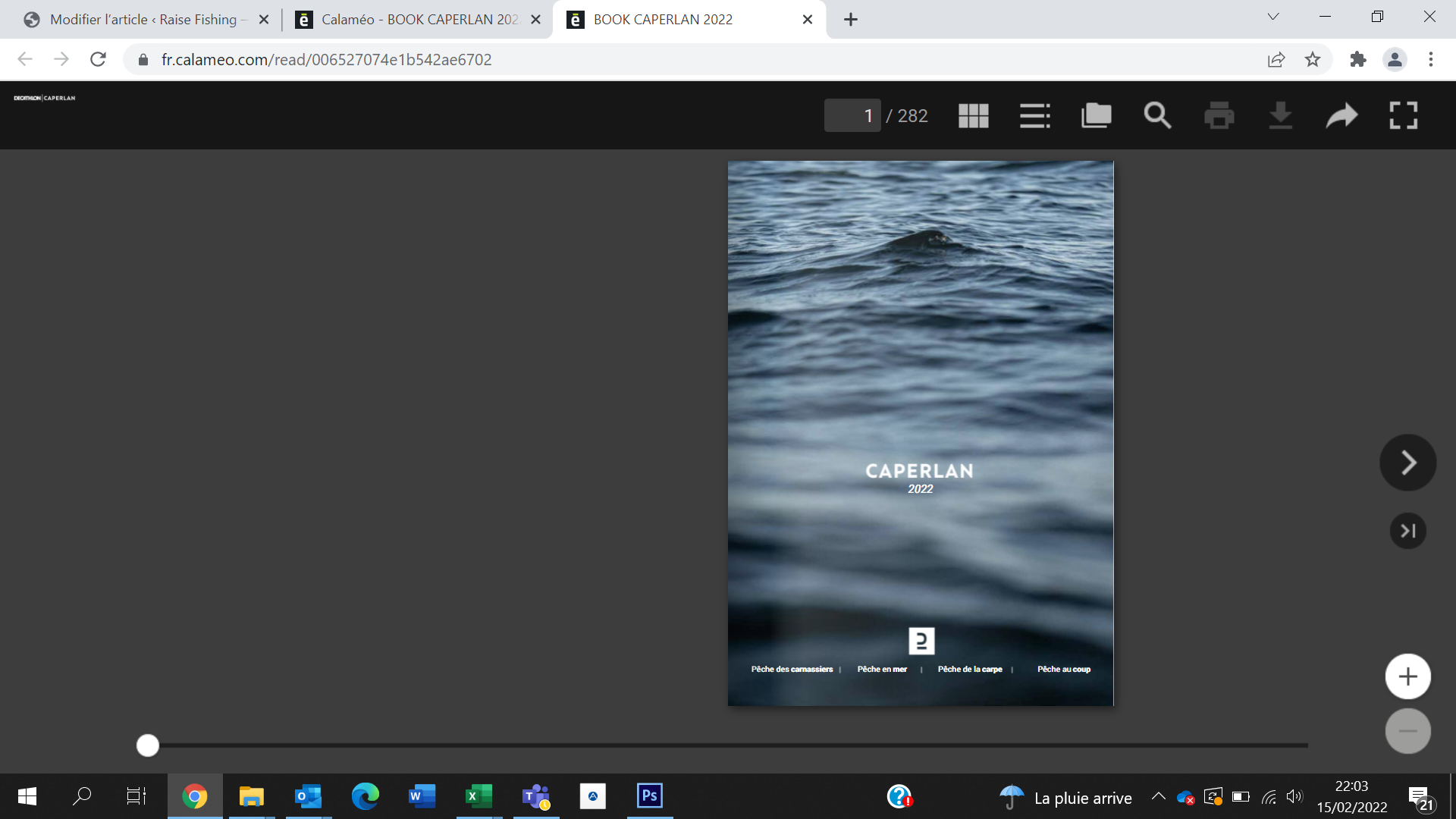Screen dimensions: 1456x819
Task: Open File Explorer from taskbar
Action: 252,796
